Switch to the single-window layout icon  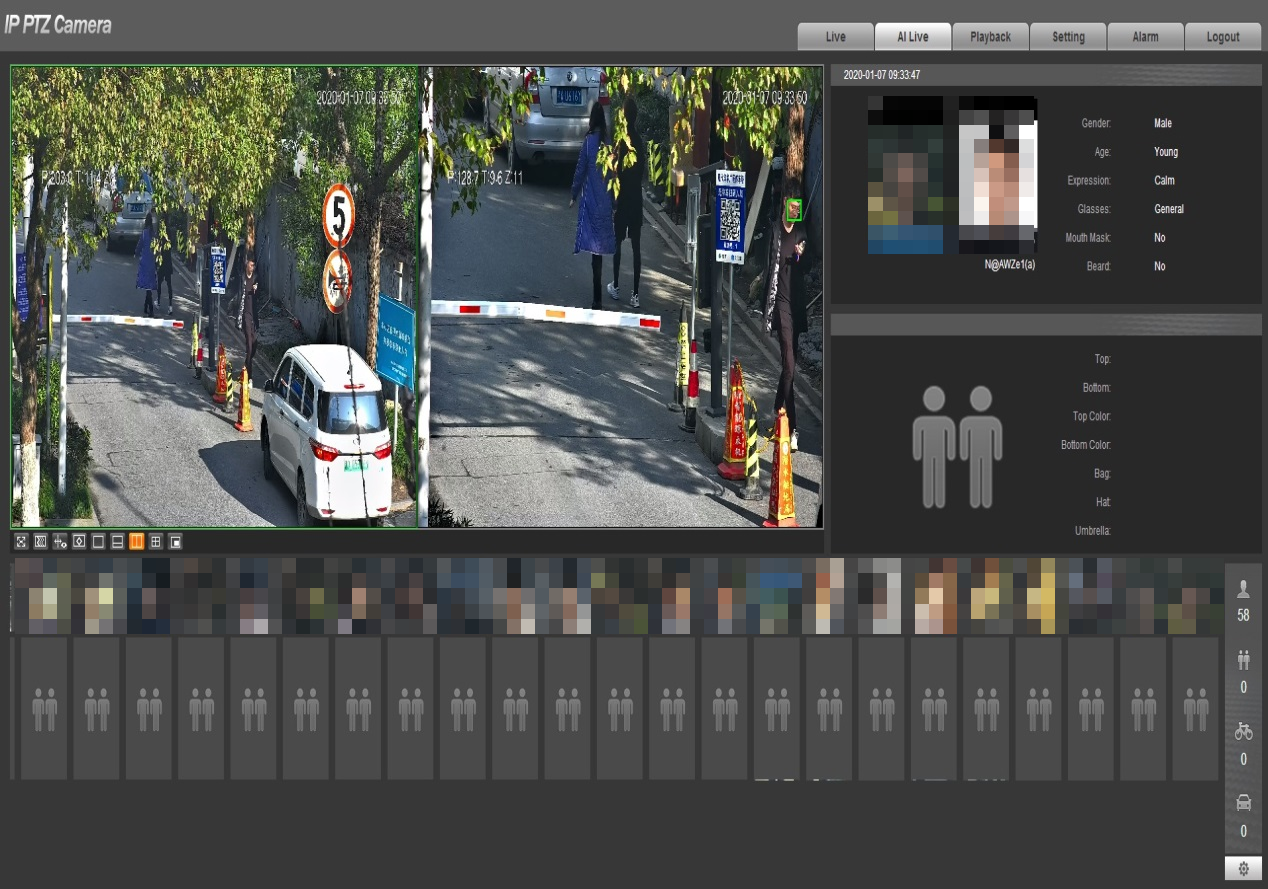(98, 541)
